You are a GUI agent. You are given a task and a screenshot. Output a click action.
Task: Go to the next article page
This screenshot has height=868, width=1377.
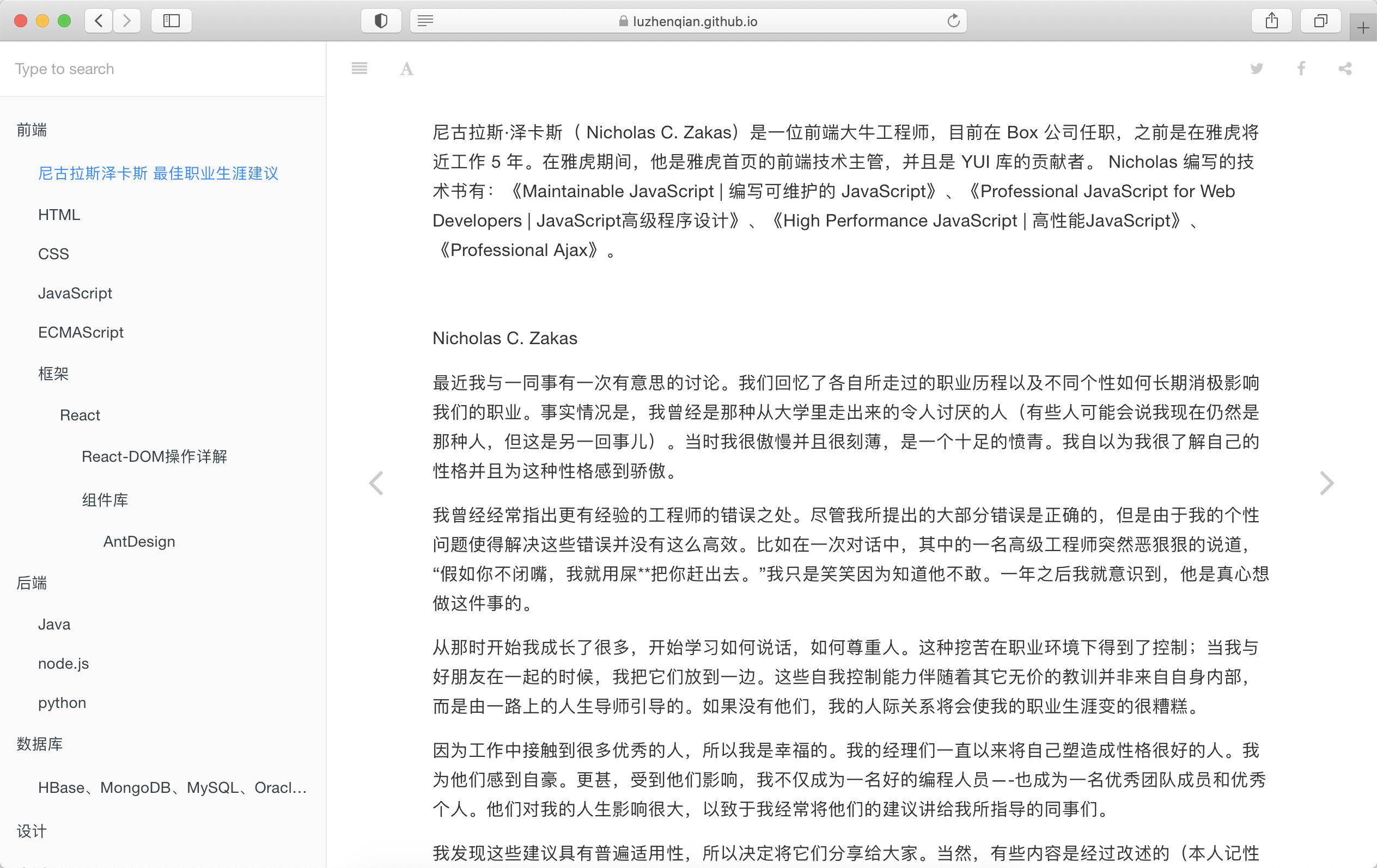pos(1327,483)
